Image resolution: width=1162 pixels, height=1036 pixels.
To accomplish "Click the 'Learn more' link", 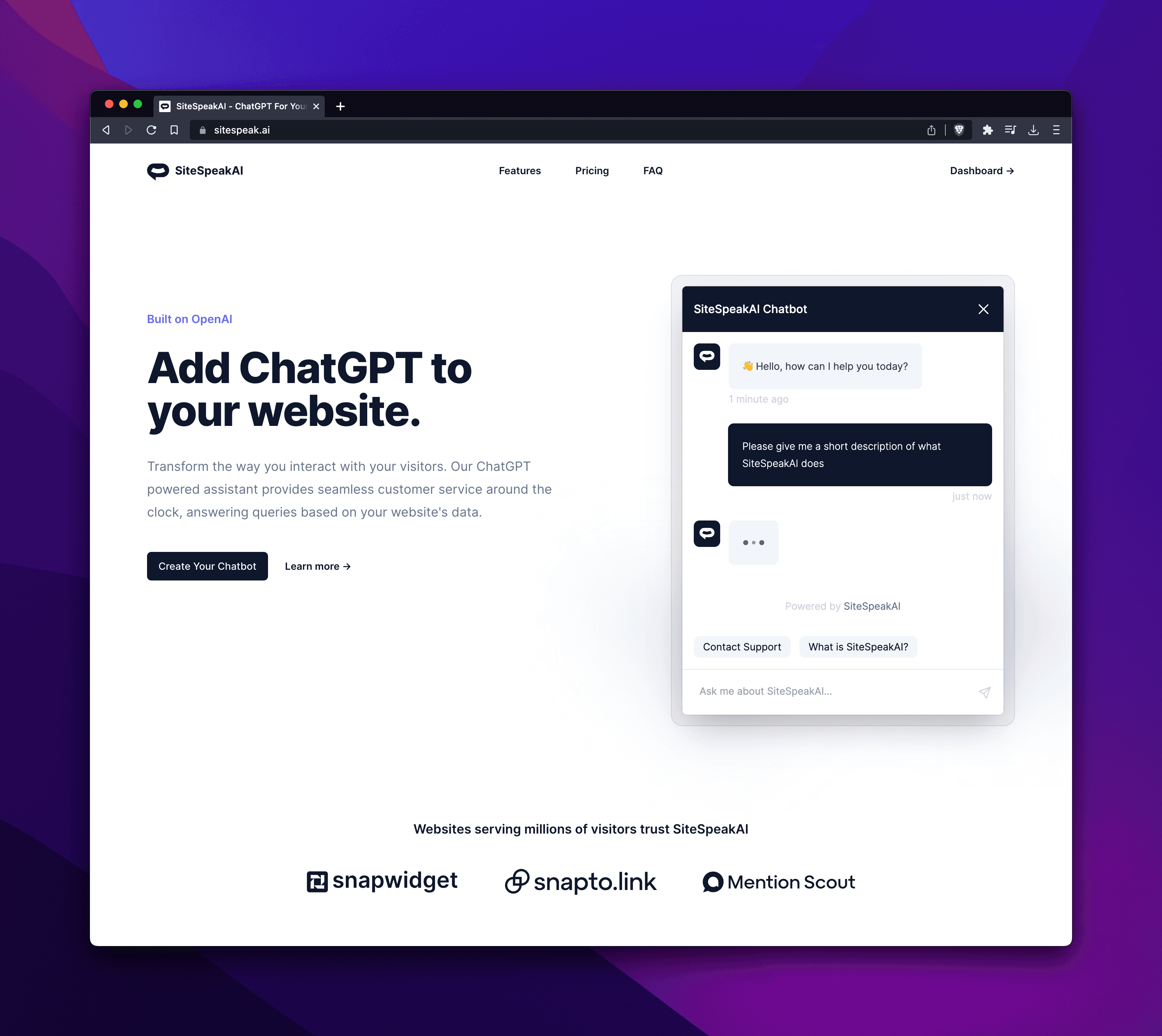I will pos(317,566).
